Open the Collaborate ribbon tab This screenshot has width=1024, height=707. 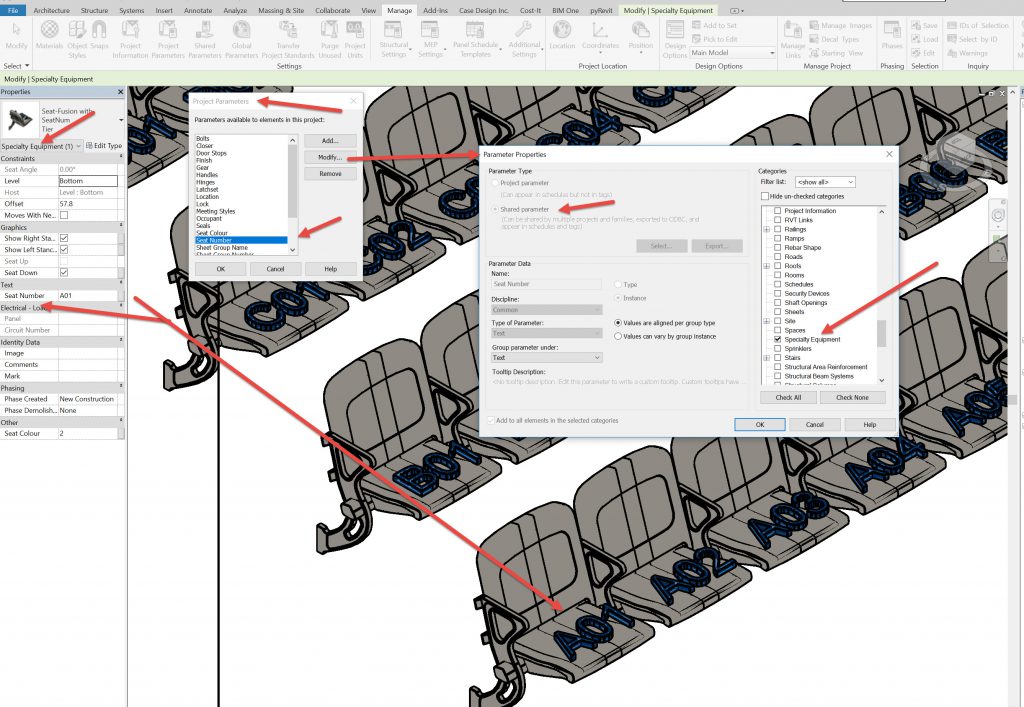tap(332, 10)
